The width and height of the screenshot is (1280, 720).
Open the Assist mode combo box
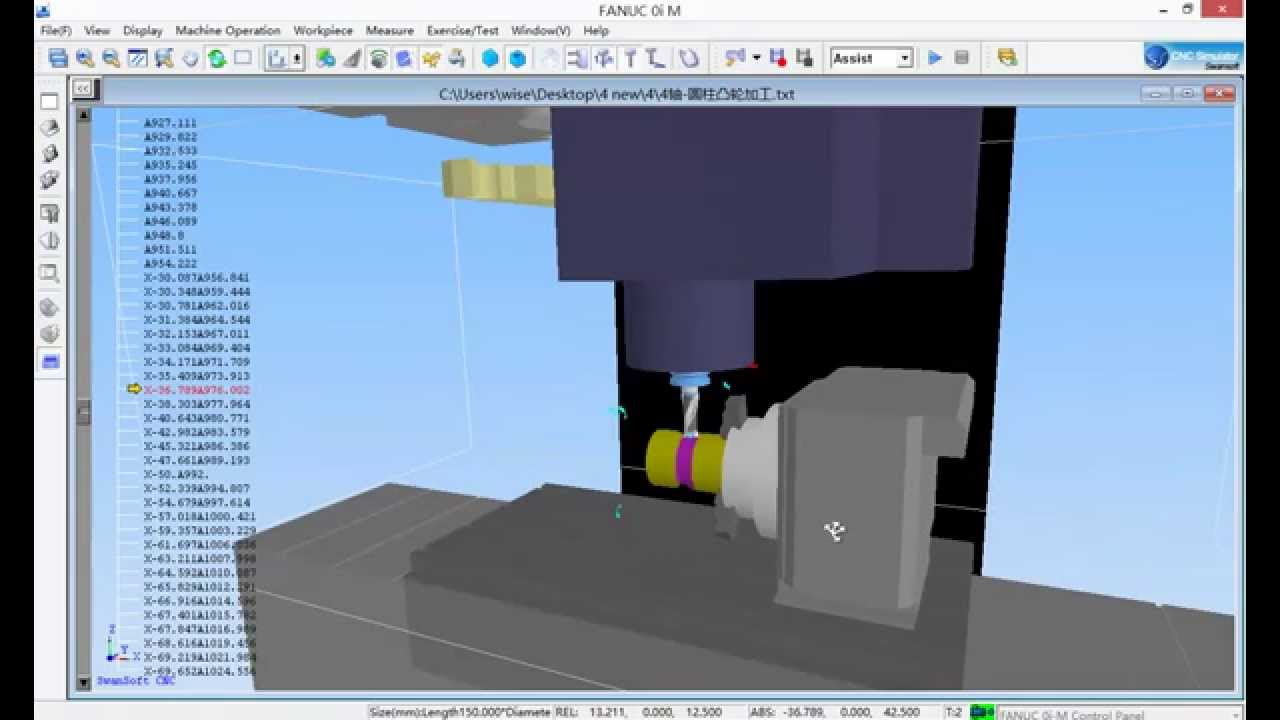click(x=871, y=58)
